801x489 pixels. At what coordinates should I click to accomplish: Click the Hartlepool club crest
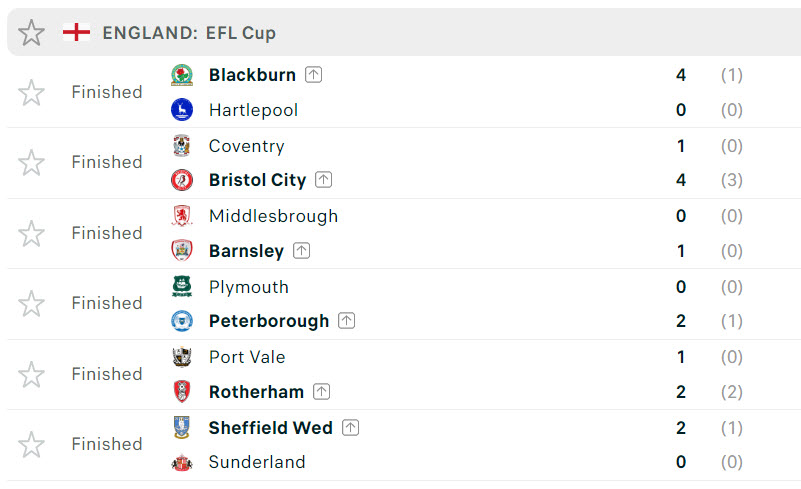tap(182, 110)
